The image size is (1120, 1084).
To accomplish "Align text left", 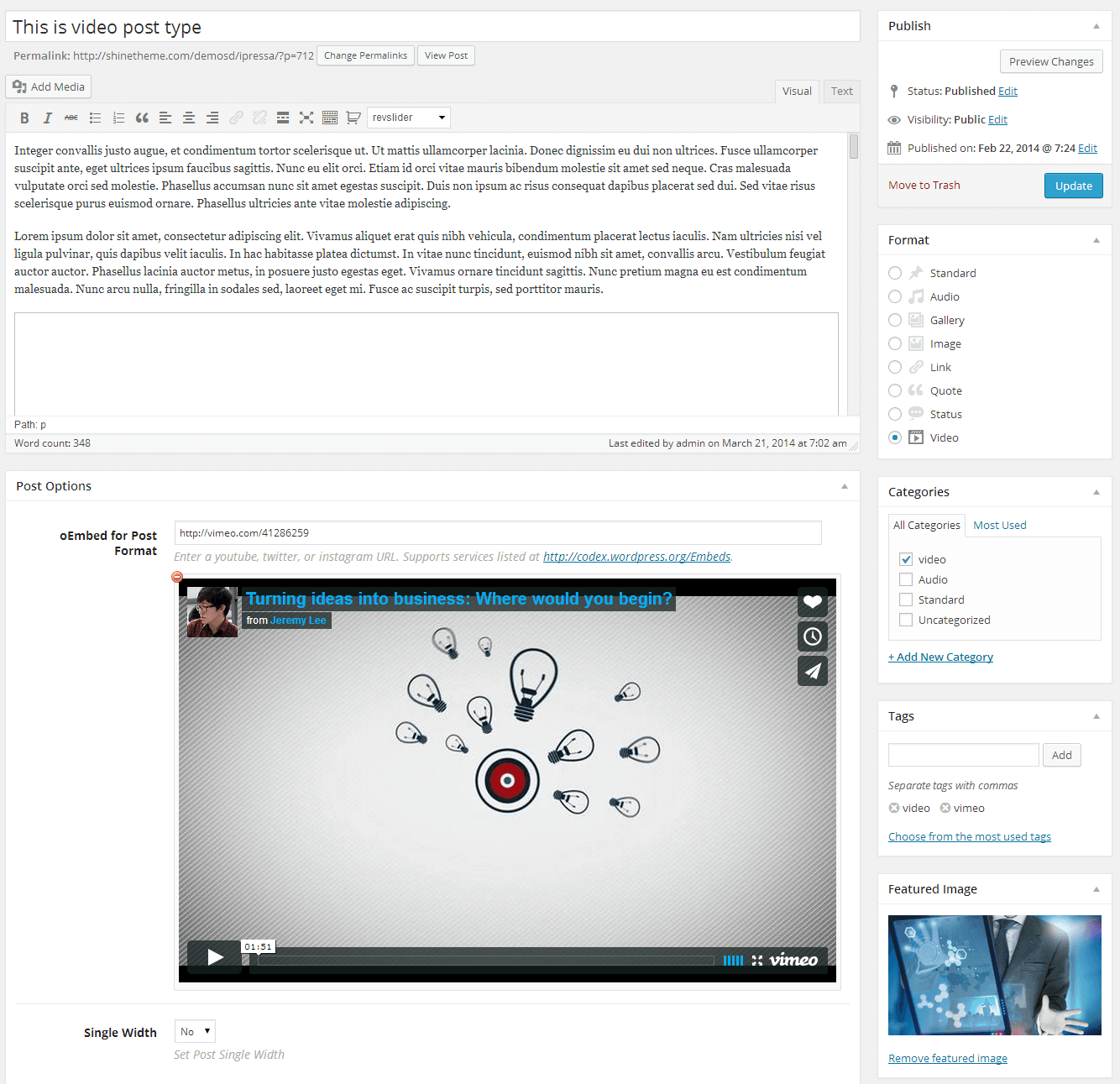I will click(x=165, y=118).
